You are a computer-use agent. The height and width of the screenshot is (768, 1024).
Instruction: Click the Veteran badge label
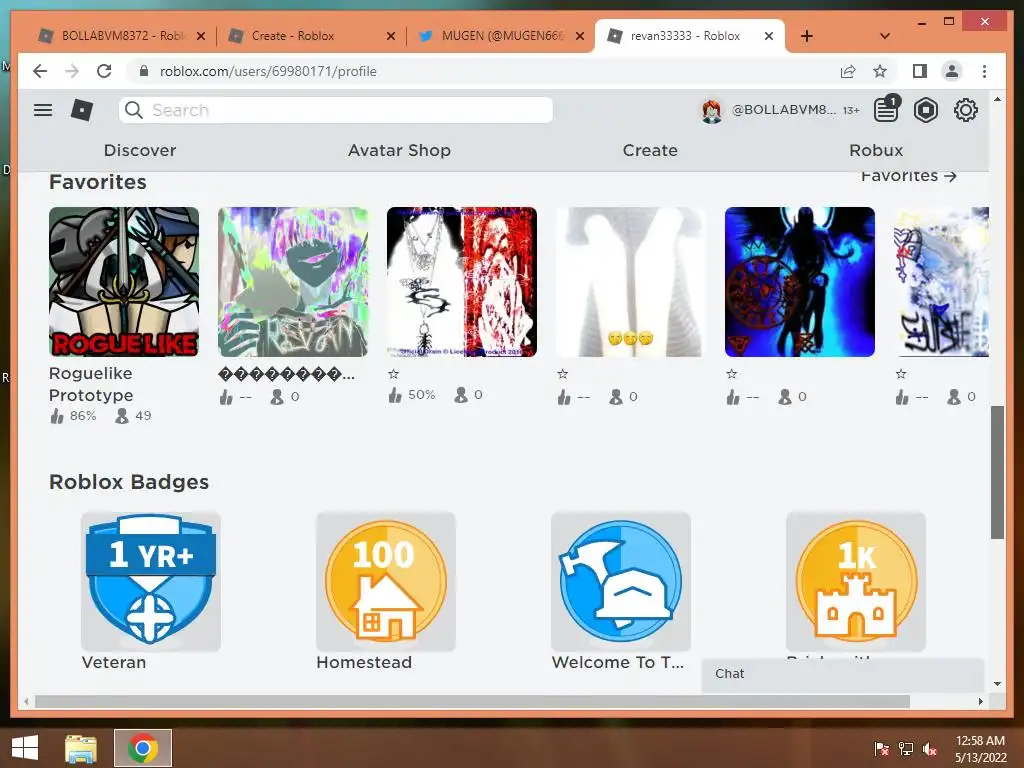[114, 662]
